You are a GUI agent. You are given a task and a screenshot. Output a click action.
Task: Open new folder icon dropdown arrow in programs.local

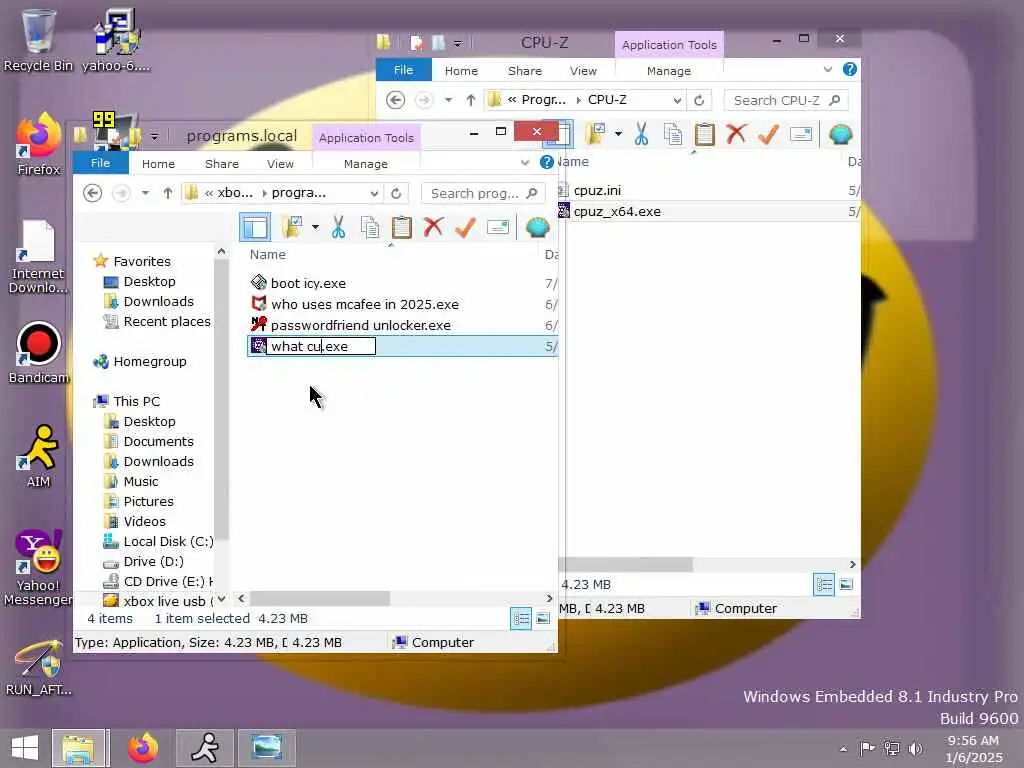[x=315, y=227]
